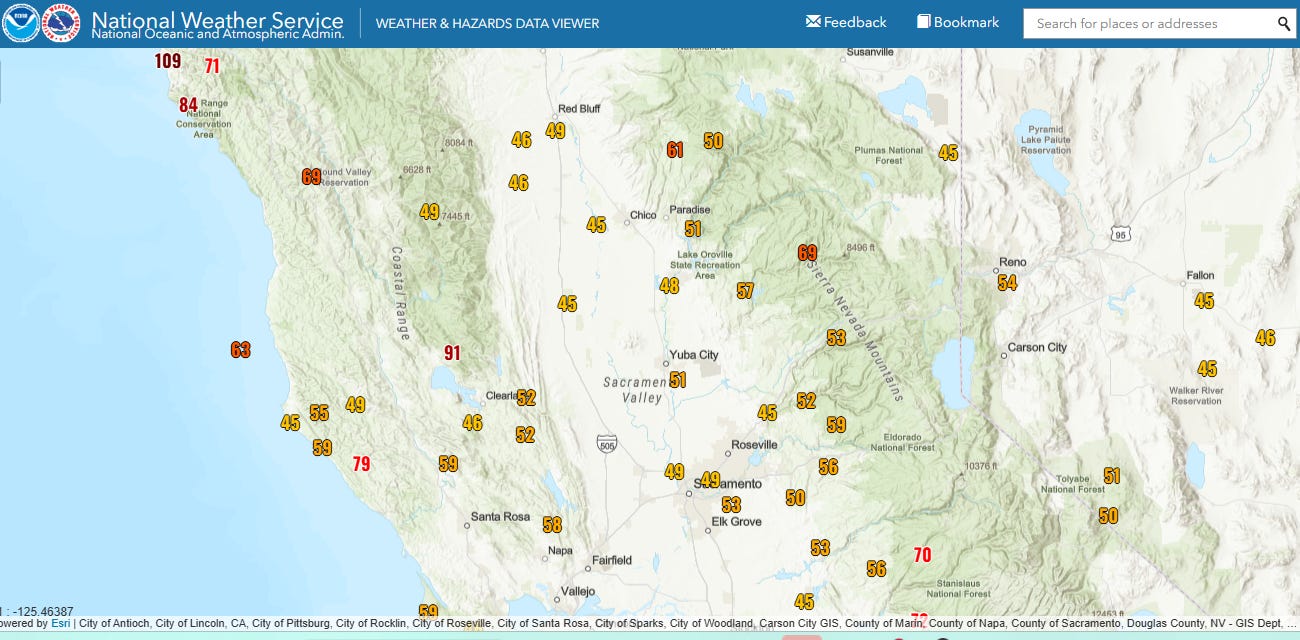Click the NOAA logo in the header
This screenshot has width=1300, height=640.
[20, 23]
